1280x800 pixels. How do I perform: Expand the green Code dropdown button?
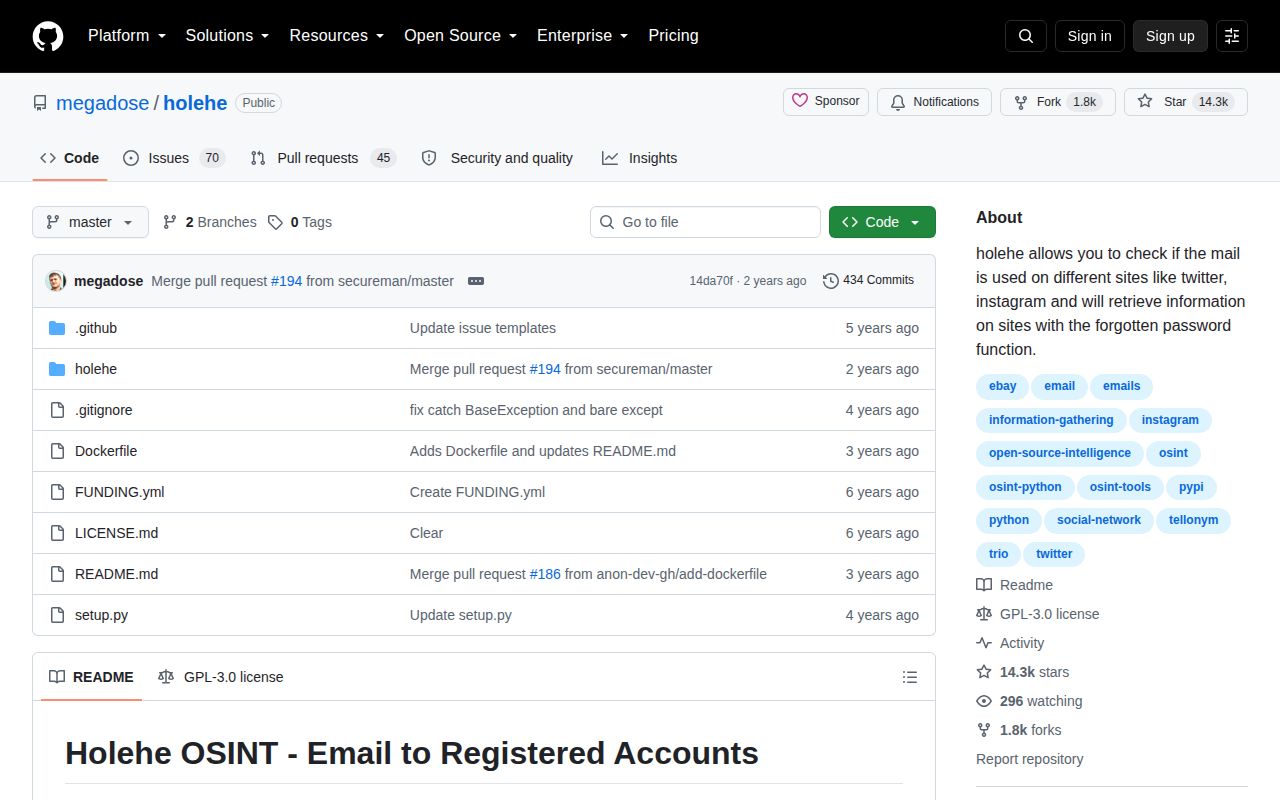[882, 222]
